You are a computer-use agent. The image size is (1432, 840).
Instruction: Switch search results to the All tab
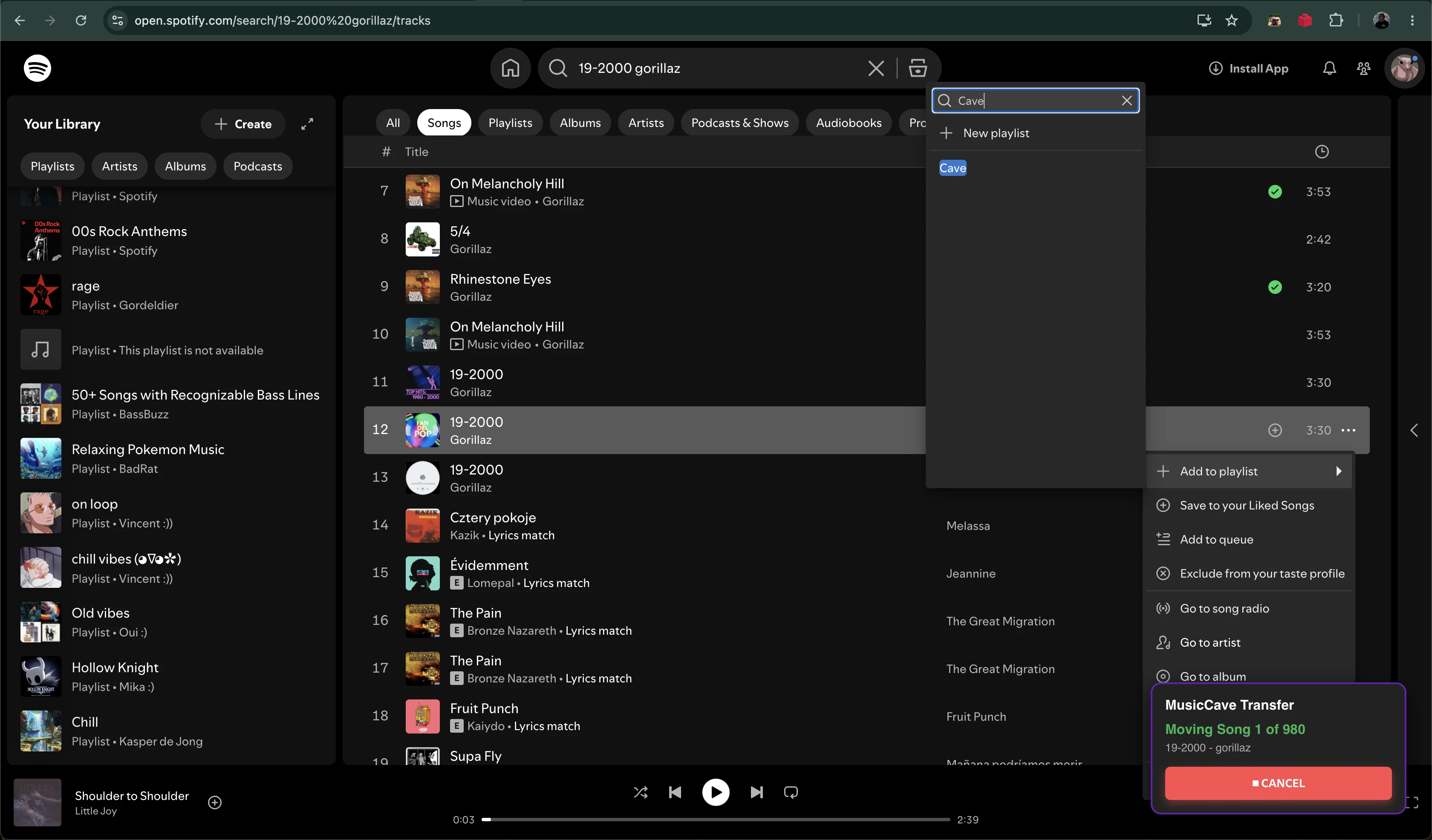point(393,123)
